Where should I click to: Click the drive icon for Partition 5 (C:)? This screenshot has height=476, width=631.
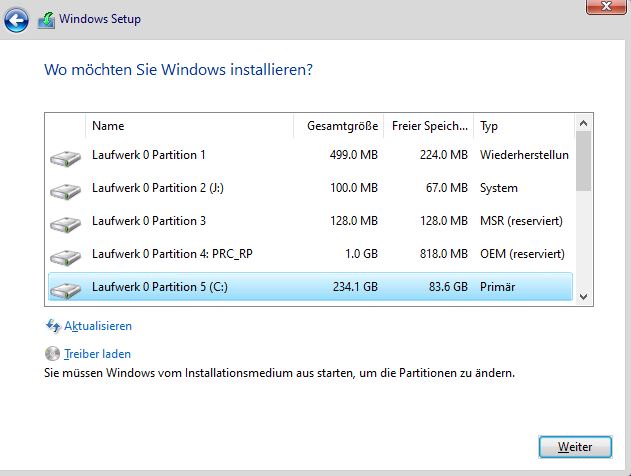click(x=66, y=290)
